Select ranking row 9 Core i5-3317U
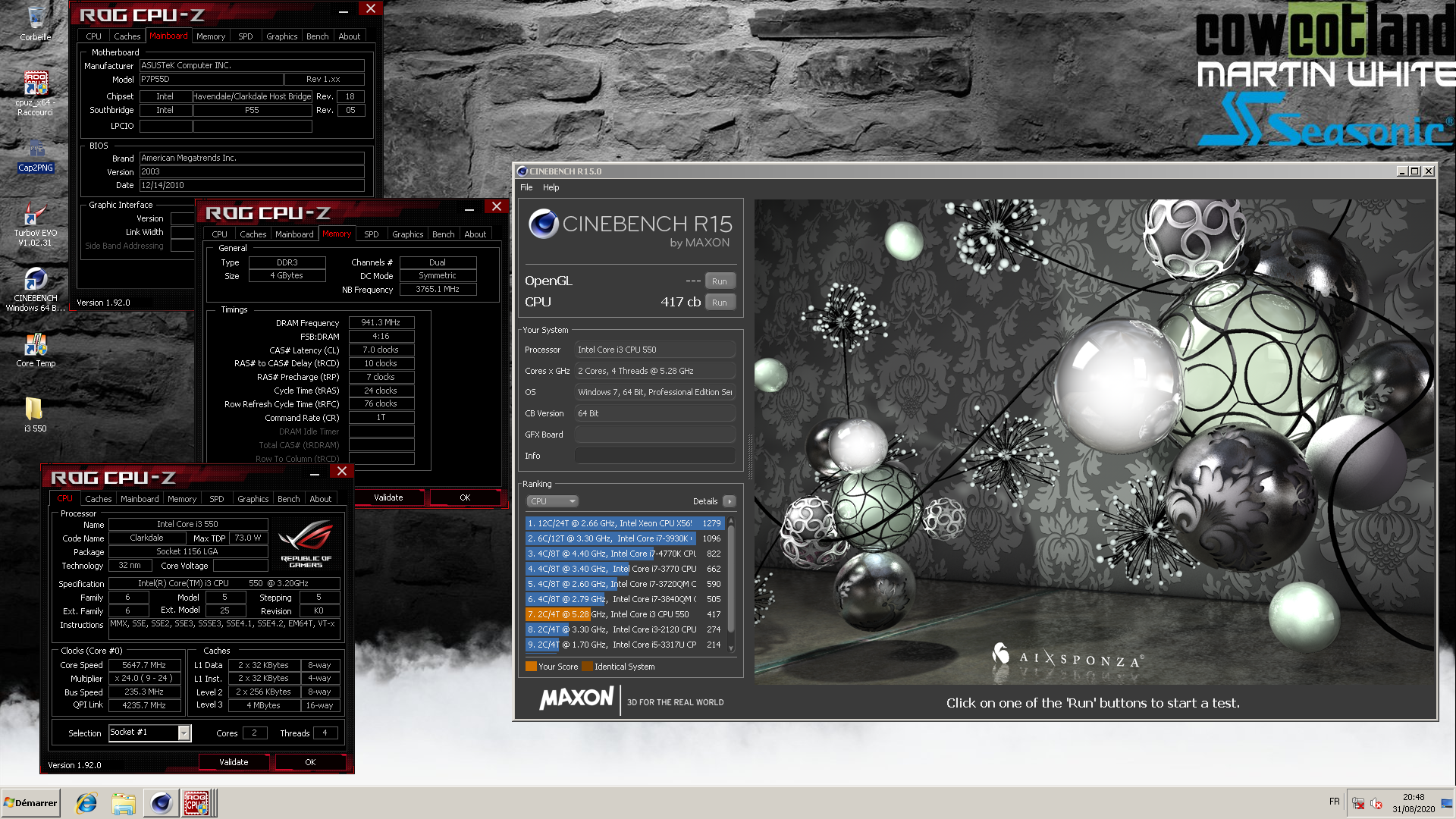The image size is (1456, 819). (x=625, y=645)
